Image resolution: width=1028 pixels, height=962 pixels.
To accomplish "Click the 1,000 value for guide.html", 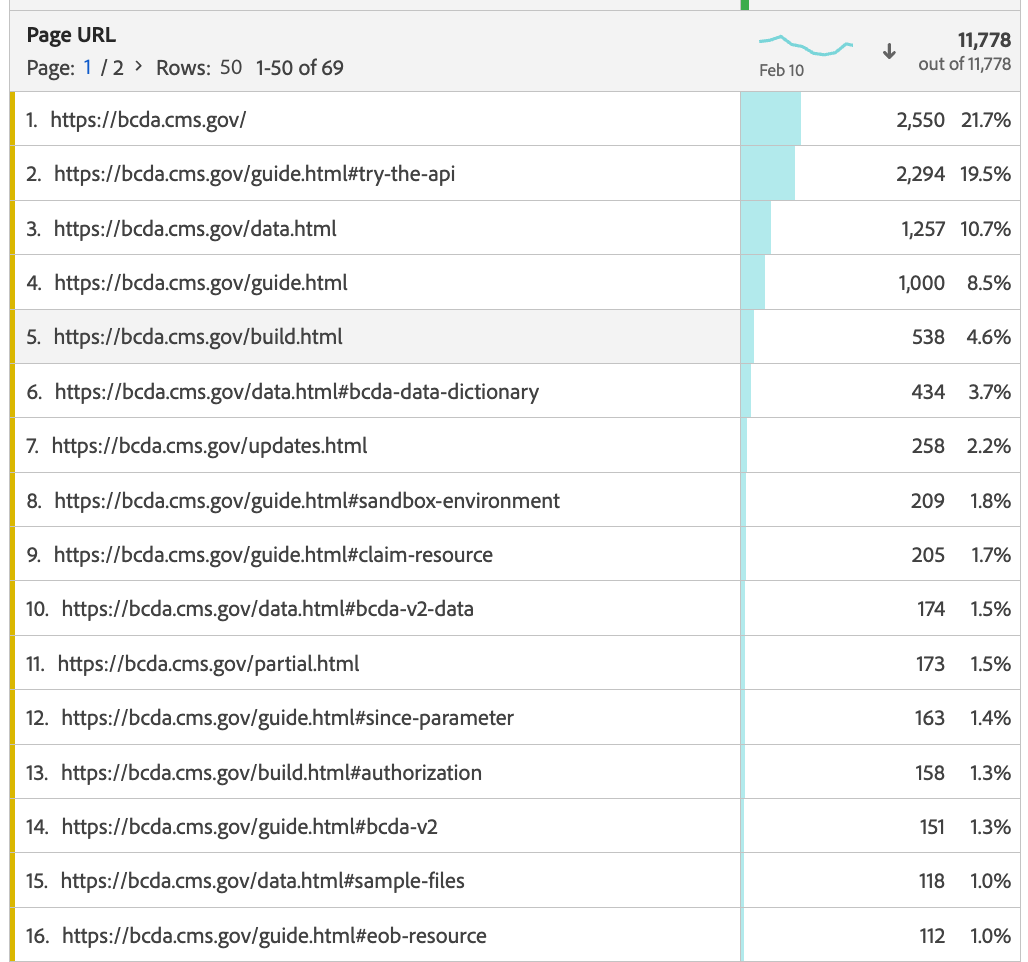I will coord(921,283).
